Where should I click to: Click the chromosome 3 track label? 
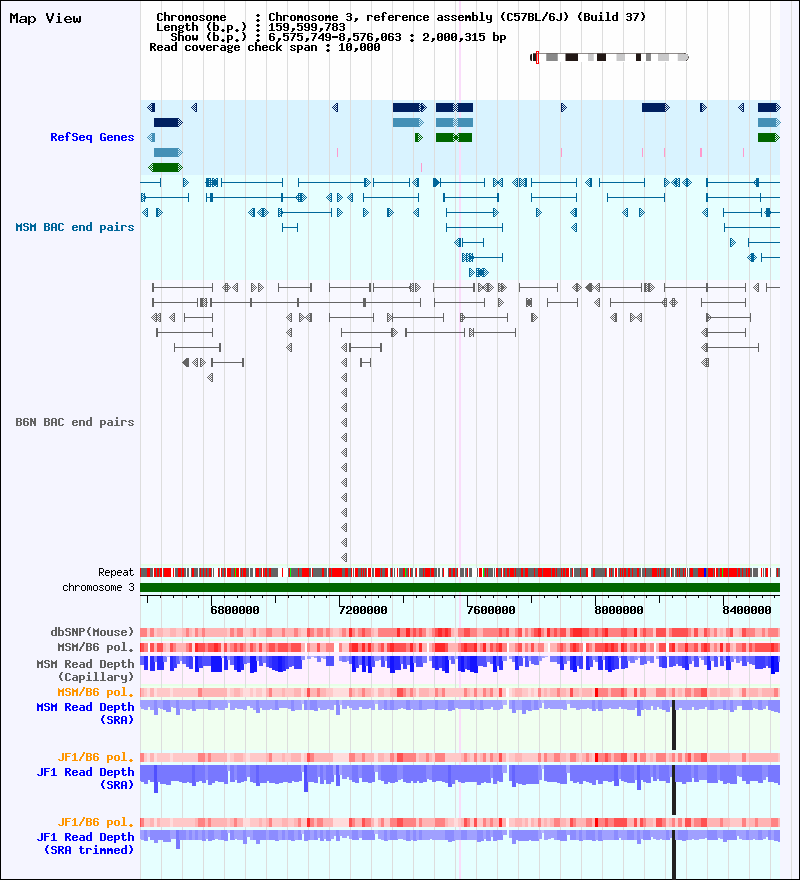tap(98, 587)
